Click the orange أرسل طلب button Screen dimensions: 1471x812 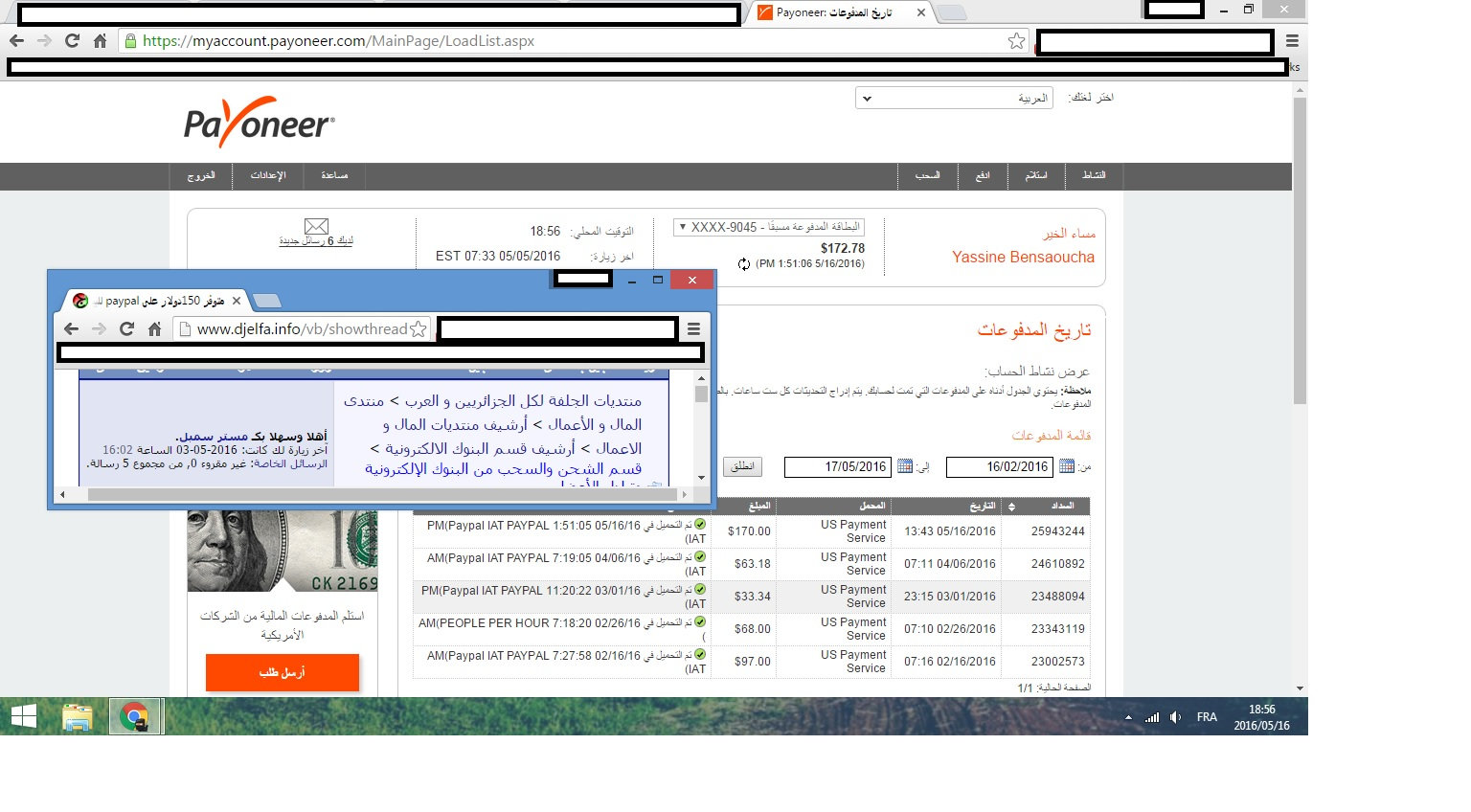coord(283,672)
